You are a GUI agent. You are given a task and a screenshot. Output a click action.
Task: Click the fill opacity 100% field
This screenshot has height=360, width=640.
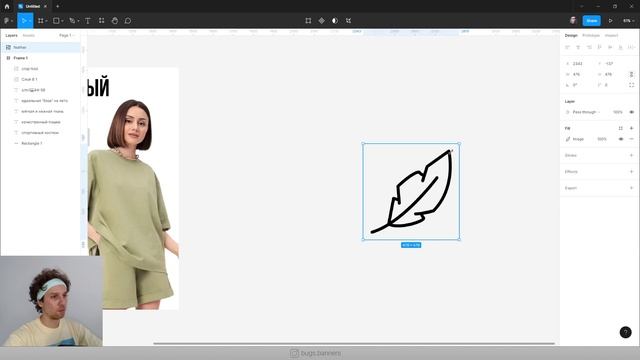click(602, 139)
